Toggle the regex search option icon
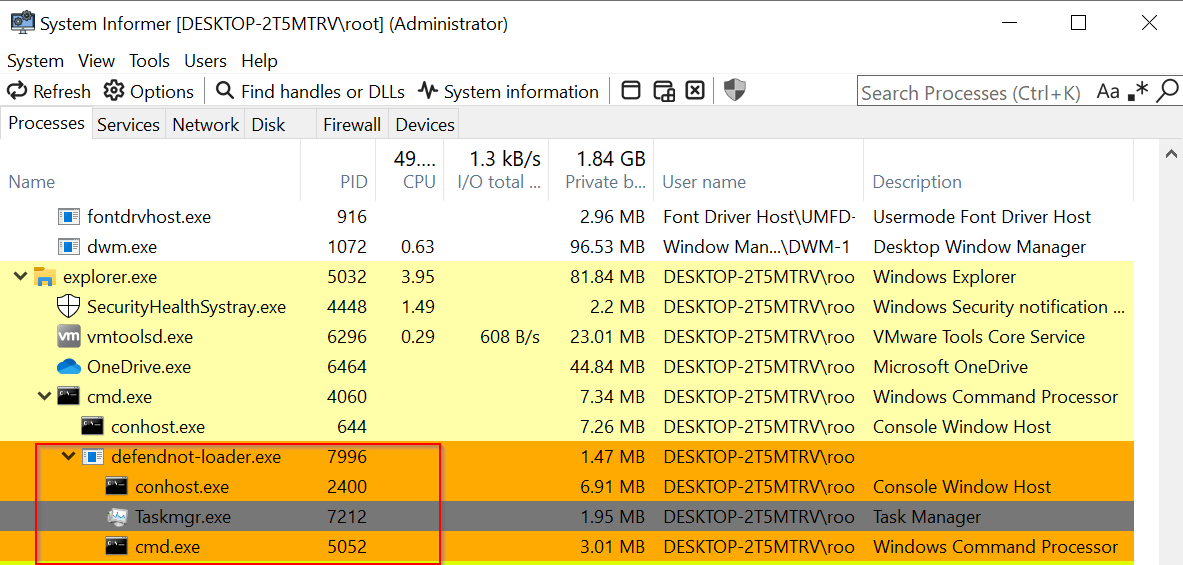The image size is (1183, 565). tap(1137, 92)
